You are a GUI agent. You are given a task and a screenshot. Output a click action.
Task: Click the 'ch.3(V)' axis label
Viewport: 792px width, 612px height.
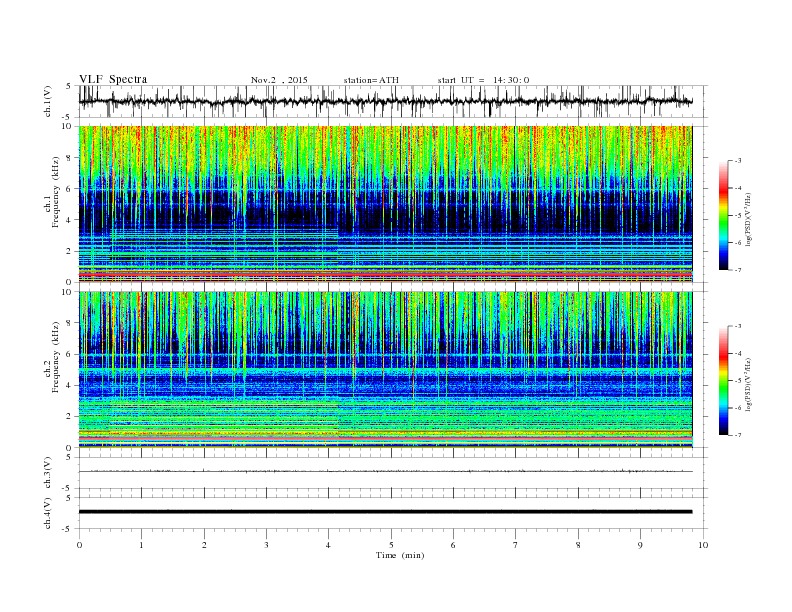click(48, 473)
